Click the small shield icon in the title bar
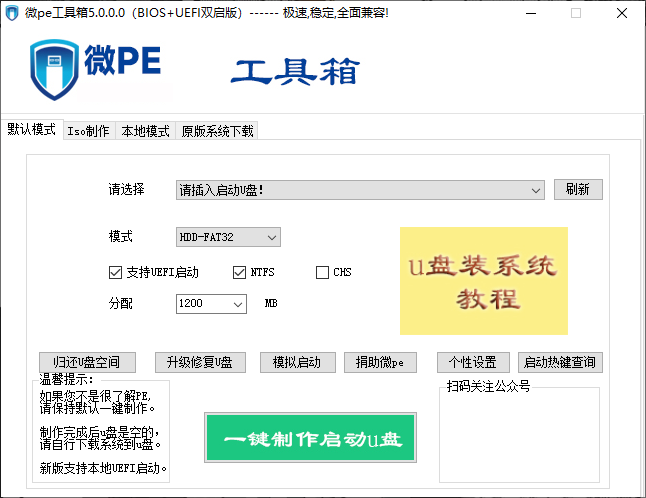The height and width of the screenshot is (498, 646). tap(12, 13)
